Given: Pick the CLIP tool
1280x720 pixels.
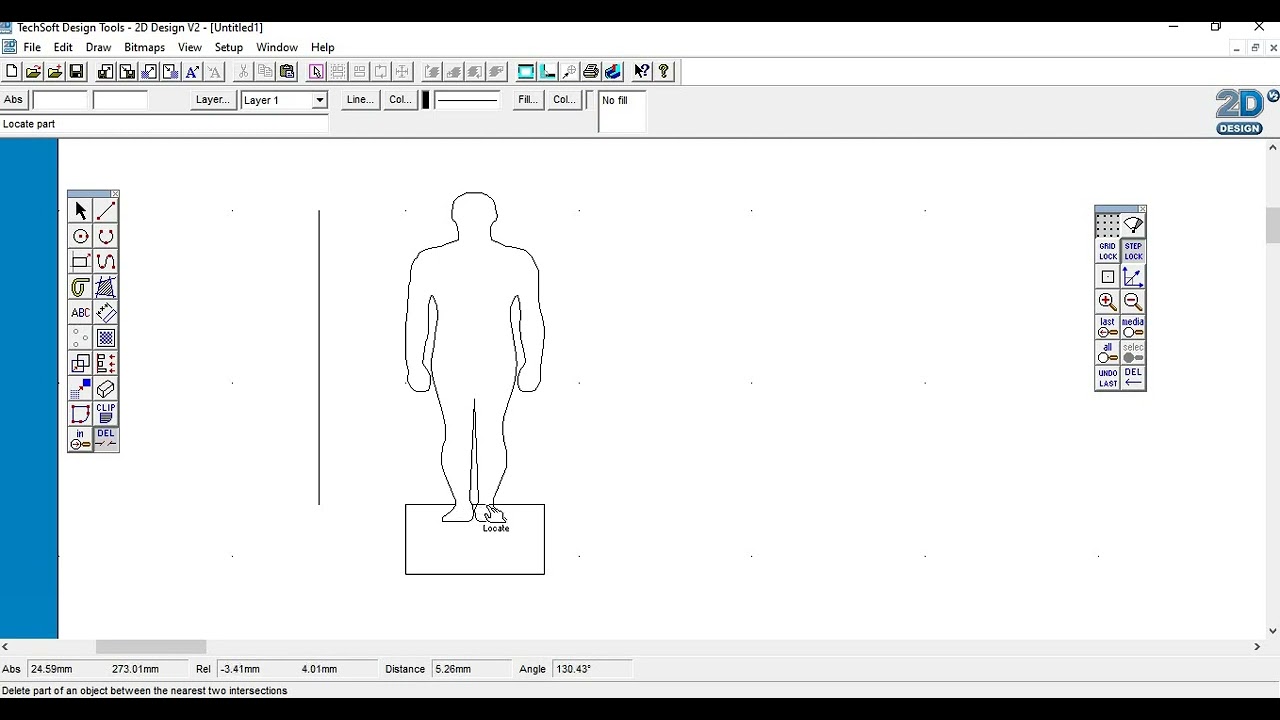Looking at the screenshot, I should [x=106, y=414].
